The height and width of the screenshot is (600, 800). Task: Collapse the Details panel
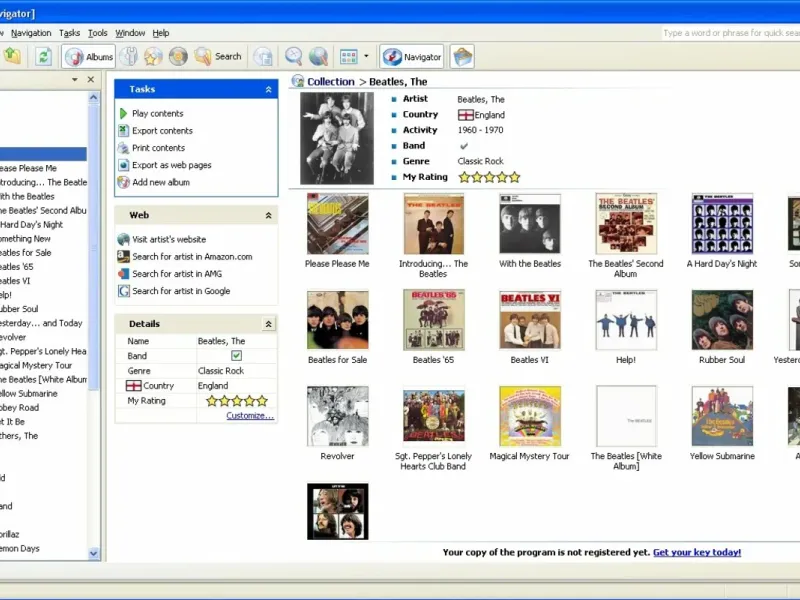268,323
